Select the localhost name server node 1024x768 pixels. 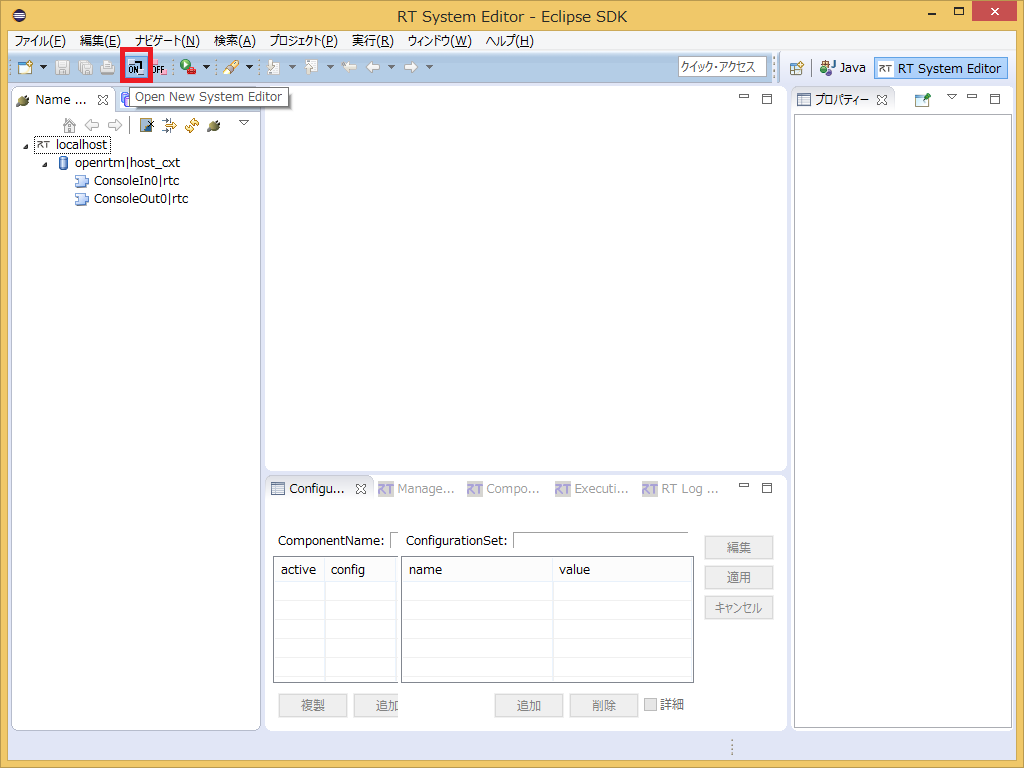72,144
